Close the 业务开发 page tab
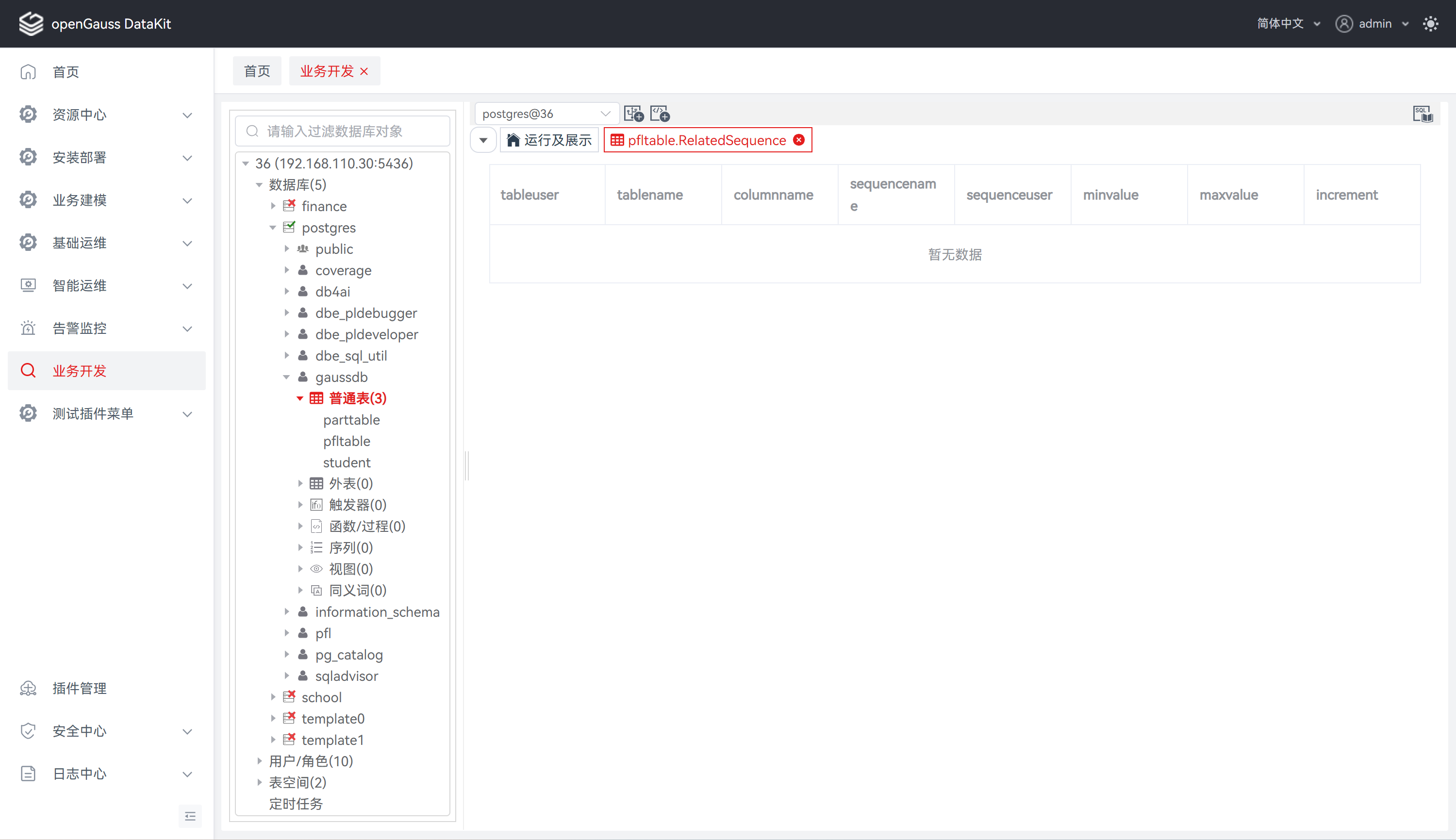1456x840 pixels. [364, 71]
